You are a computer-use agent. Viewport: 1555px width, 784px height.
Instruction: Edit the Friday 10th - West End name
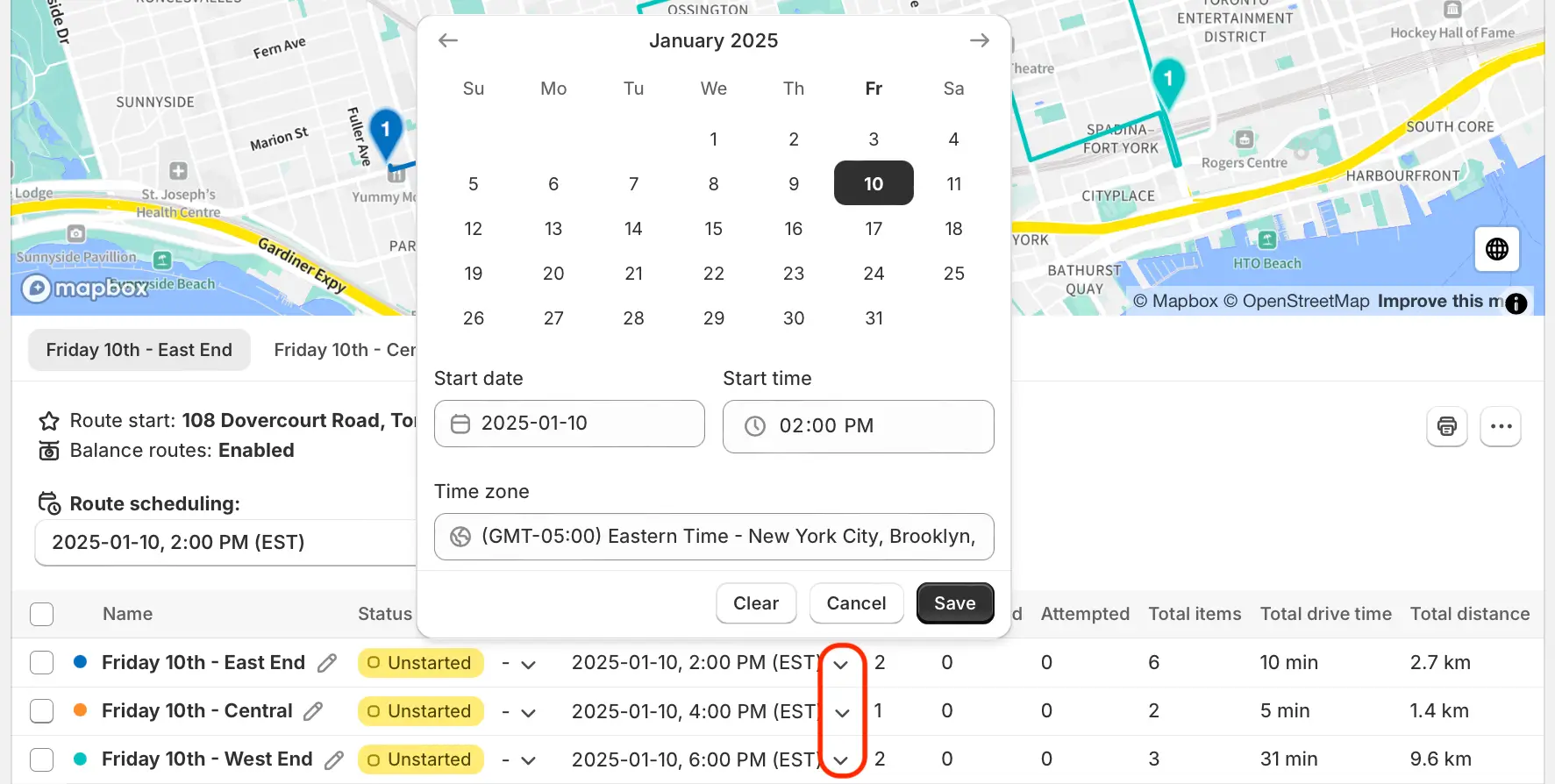tap(334, 759)
